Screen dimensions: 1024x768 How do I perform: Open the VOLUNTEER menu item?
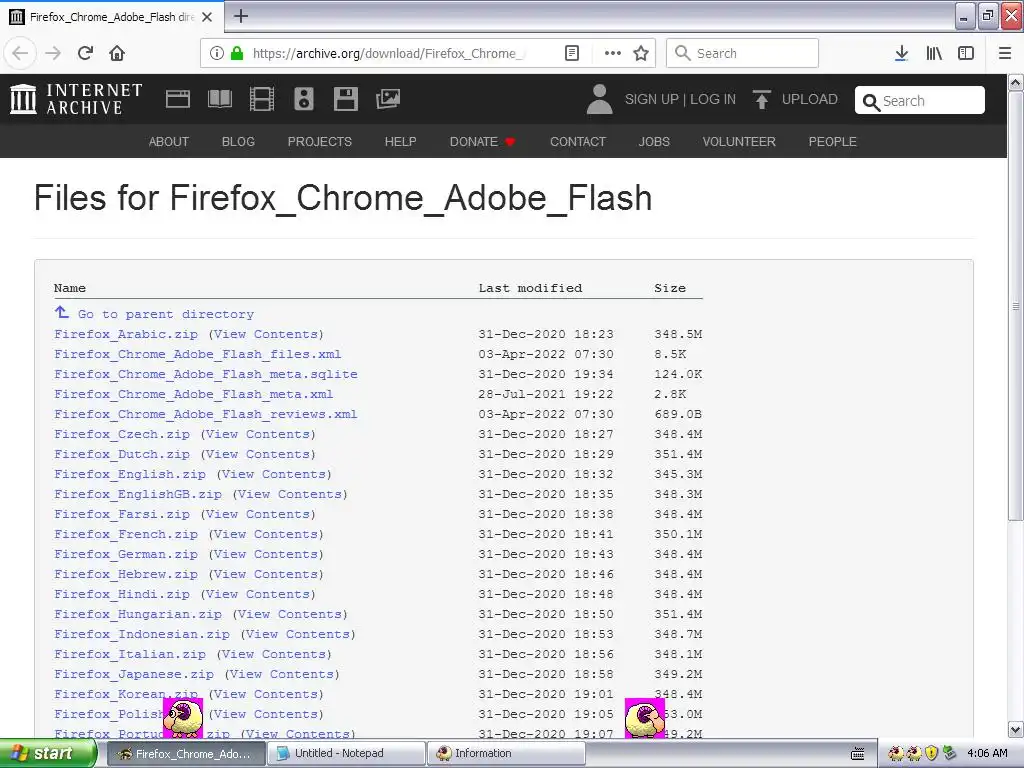pos(739,142)
